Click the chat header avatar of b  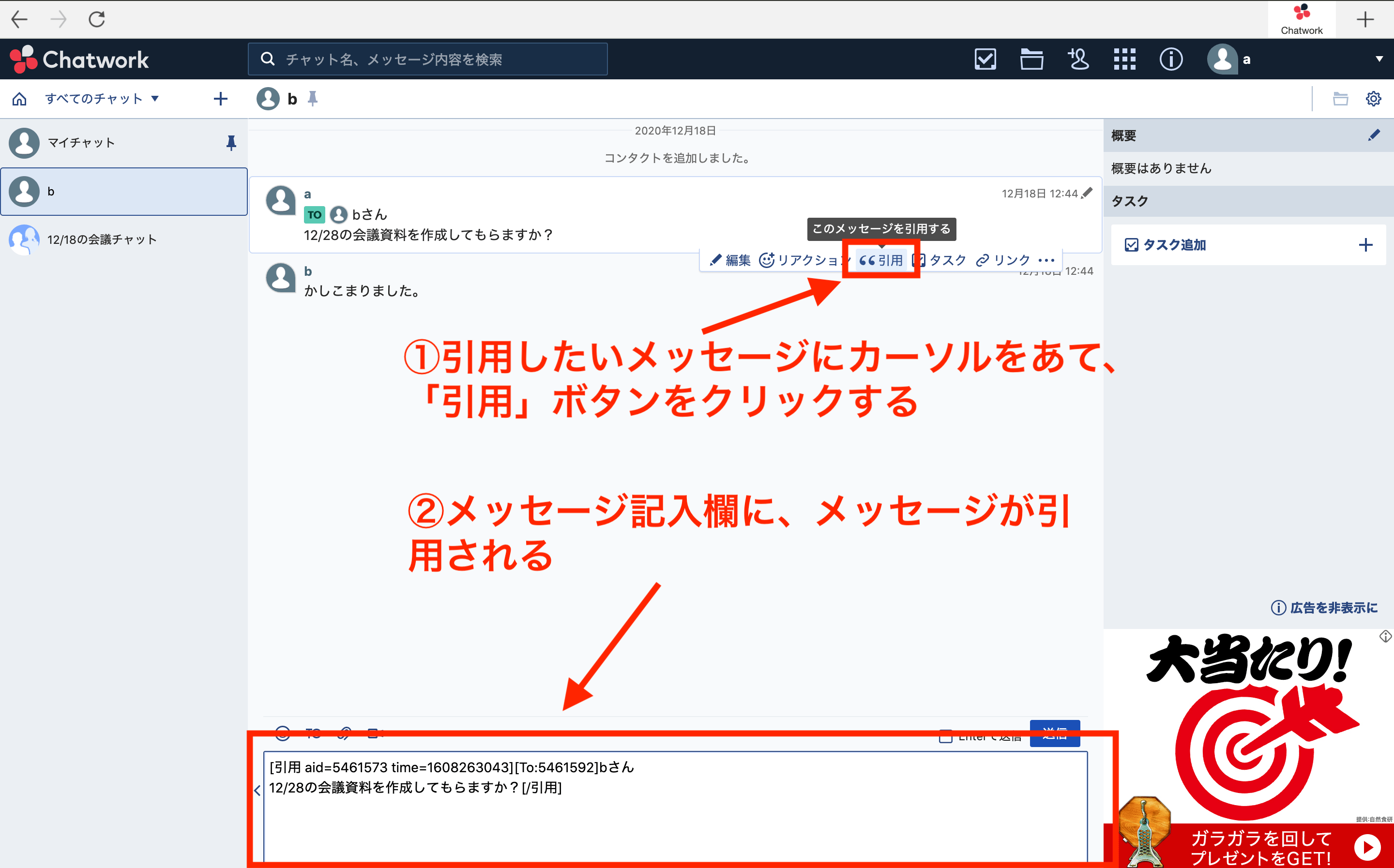(x=268, y=99)
